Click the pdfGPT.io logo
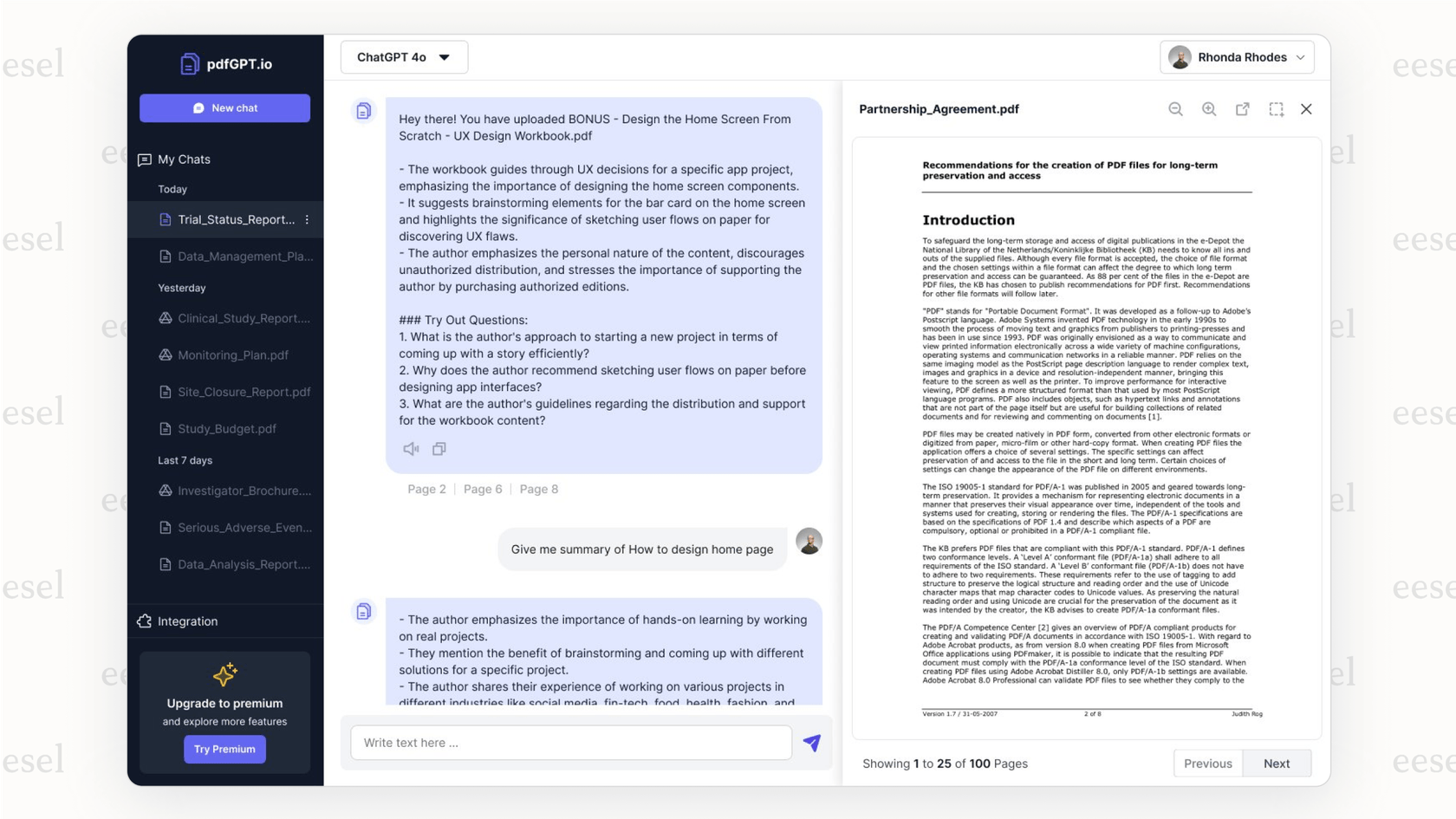This screenshot has width=1456, height=819. pos(224,62)
